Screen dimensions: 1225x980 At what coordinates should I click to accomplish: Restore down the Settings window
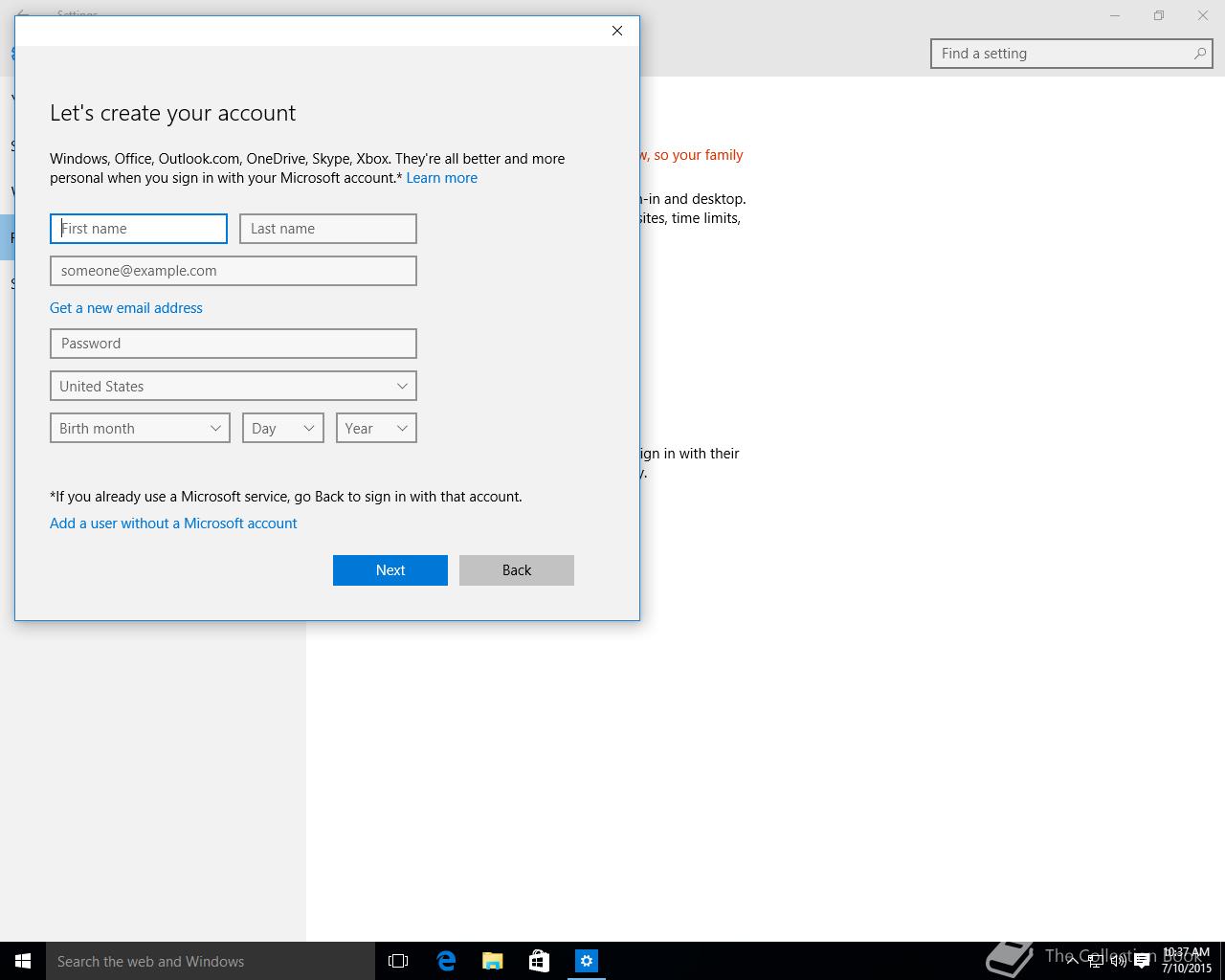1159,15
